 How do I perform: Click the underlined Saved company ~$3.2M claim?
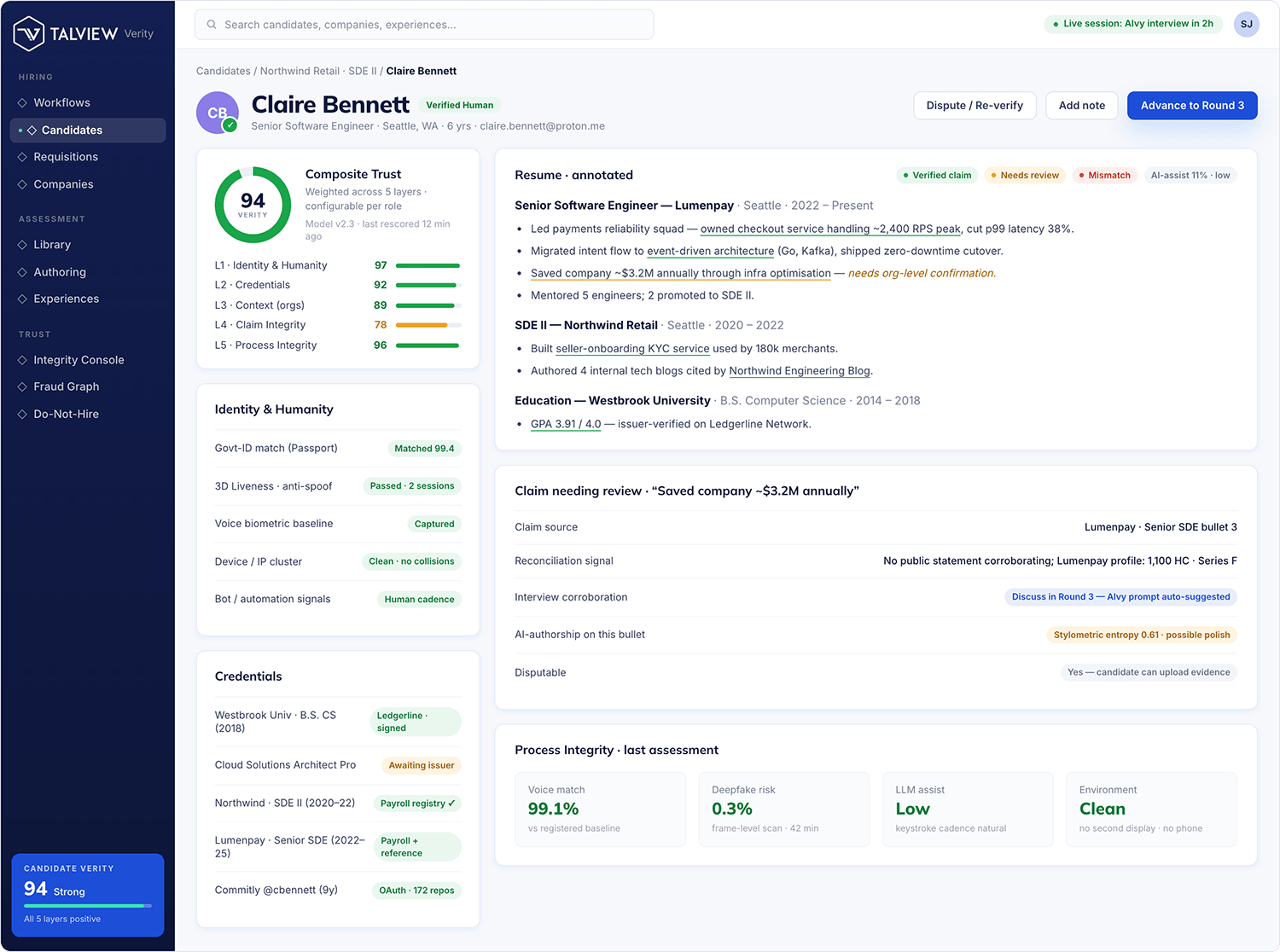[681, 274]
